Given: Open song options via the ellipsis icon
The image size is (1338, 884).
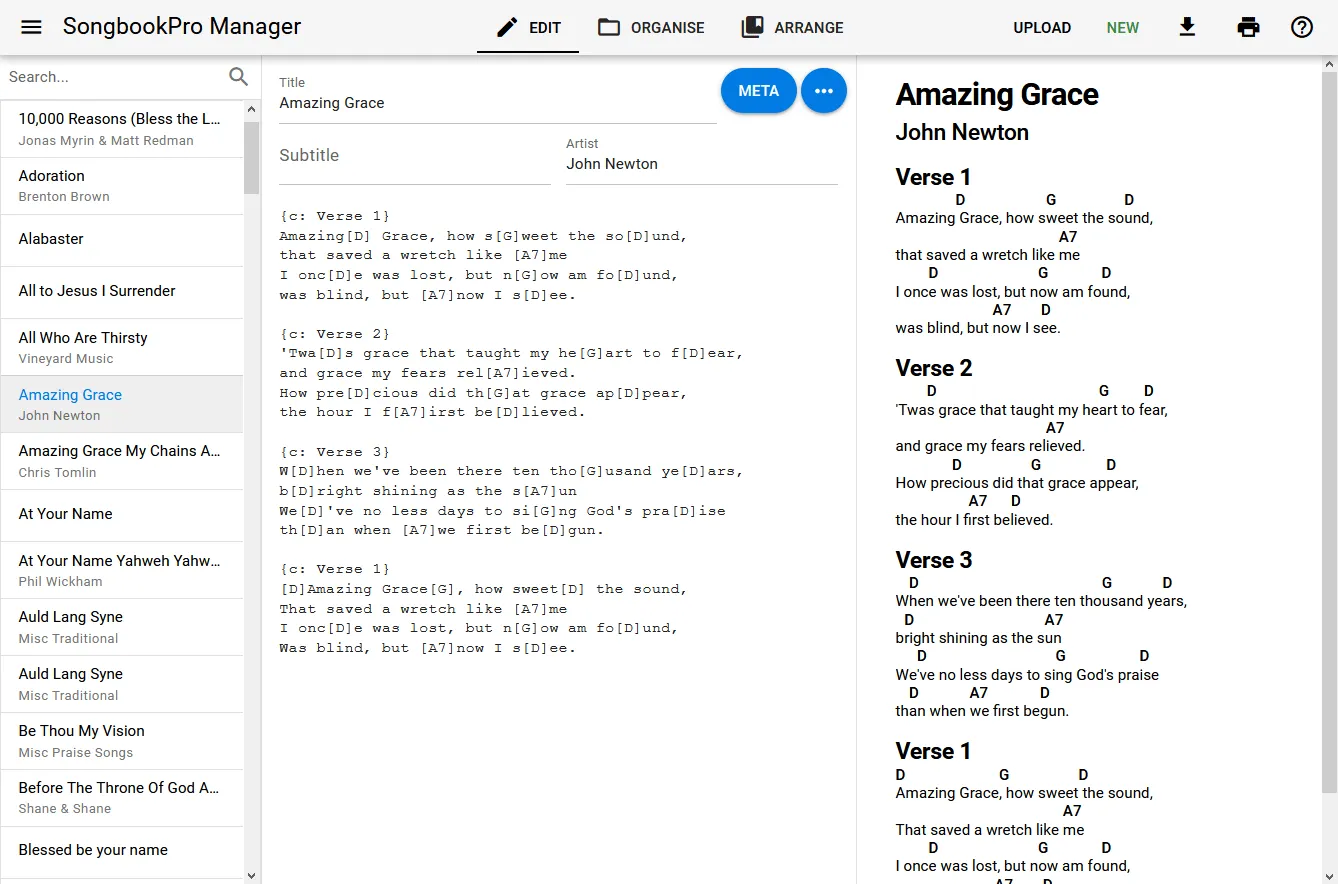Looking at the screenshot, I should pos(823,90).
